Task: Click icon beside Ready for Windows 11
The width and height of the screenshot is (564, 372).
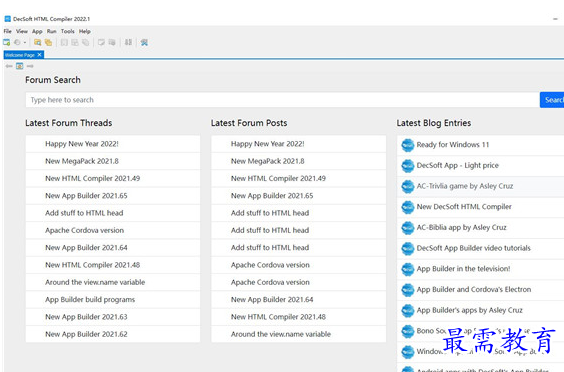Action: pos(408,145)
